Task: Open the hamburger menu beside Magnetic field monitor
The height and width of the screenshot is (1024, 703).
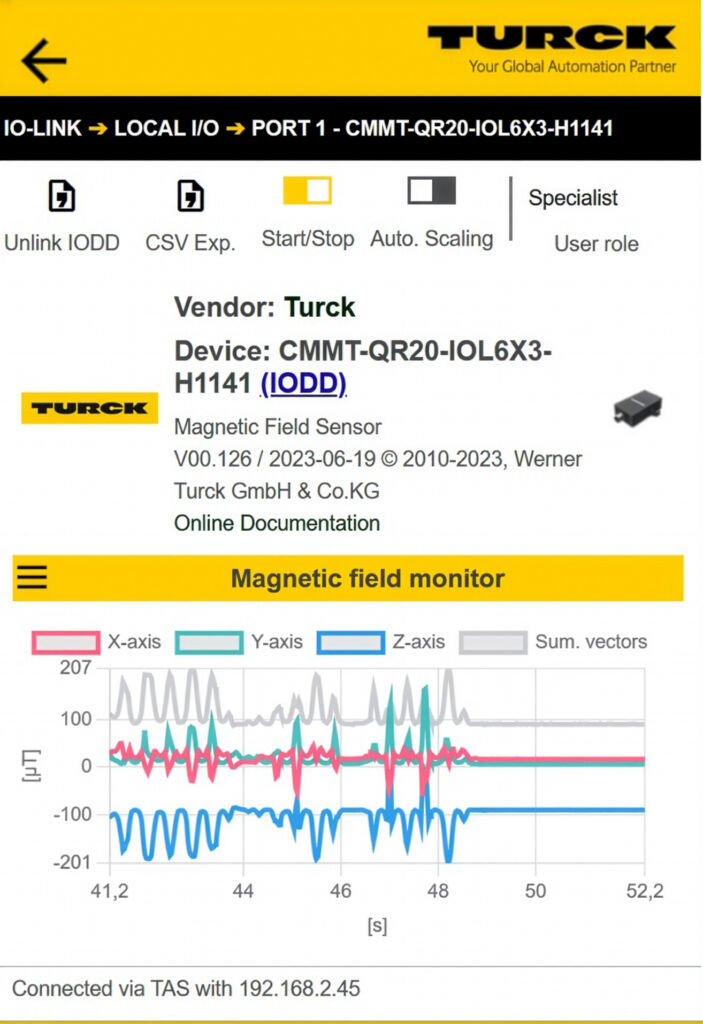Action: tap(32, 578)
